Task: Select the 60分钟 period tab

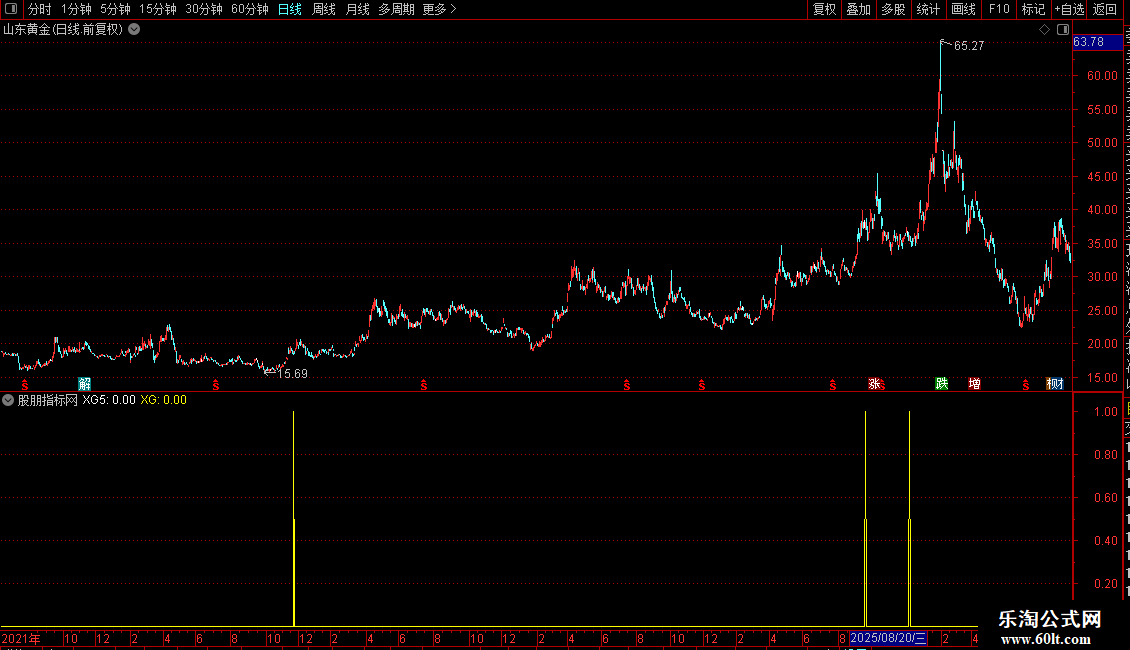Action: click(249, 9)
